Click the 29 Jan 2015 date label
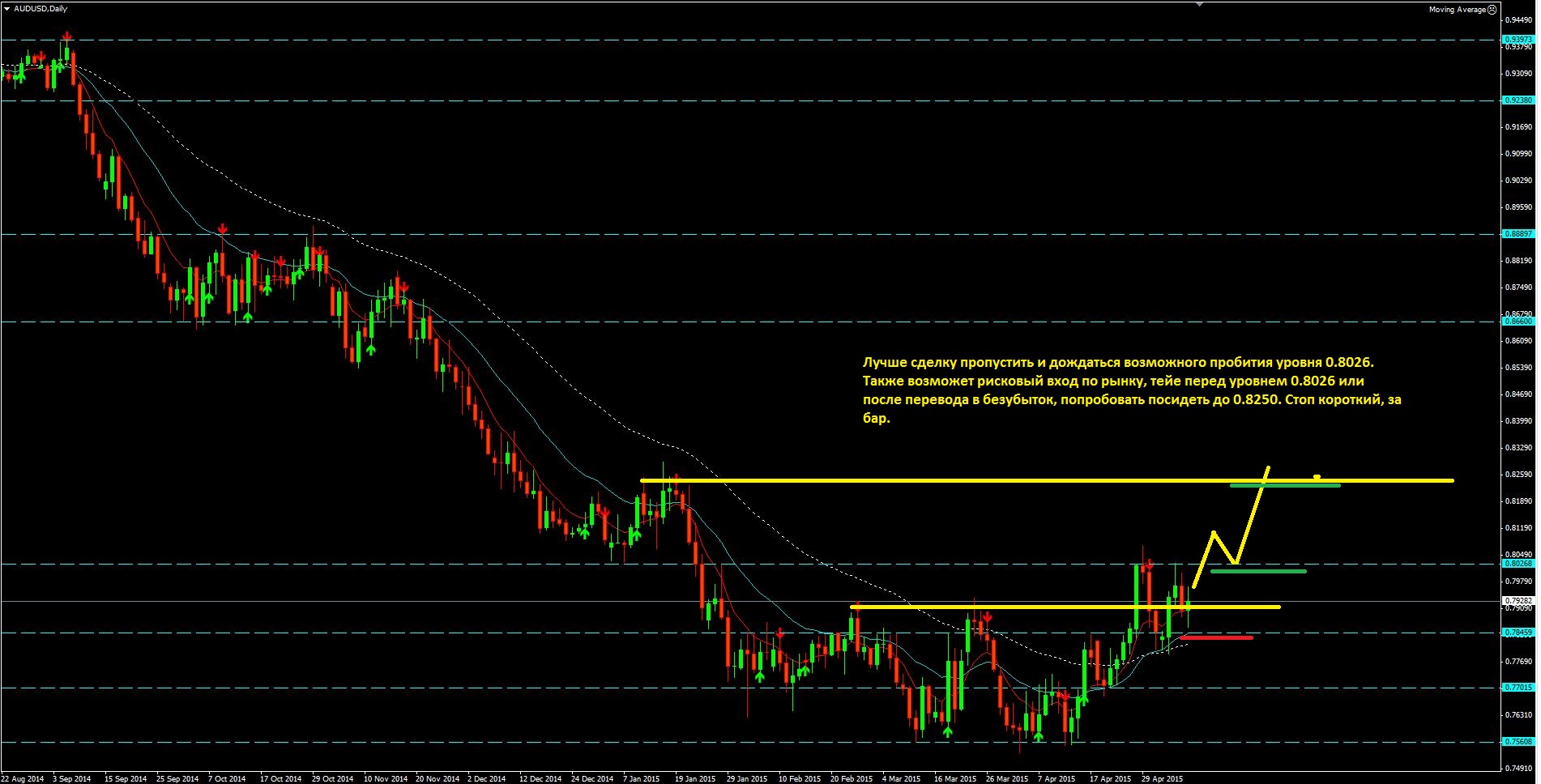Image resolution: width=1541 pixels, height=784 pixels. point(747,778)
